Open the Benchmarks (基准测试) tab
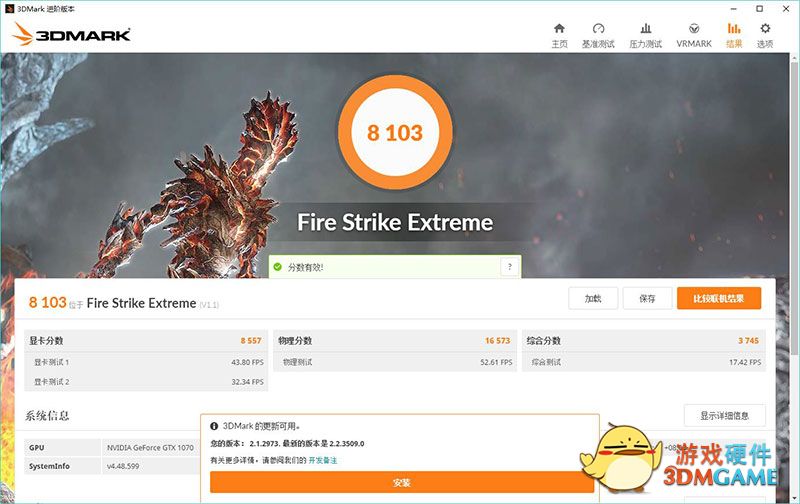This screenshot has width=800, height=504. [598, 36]
